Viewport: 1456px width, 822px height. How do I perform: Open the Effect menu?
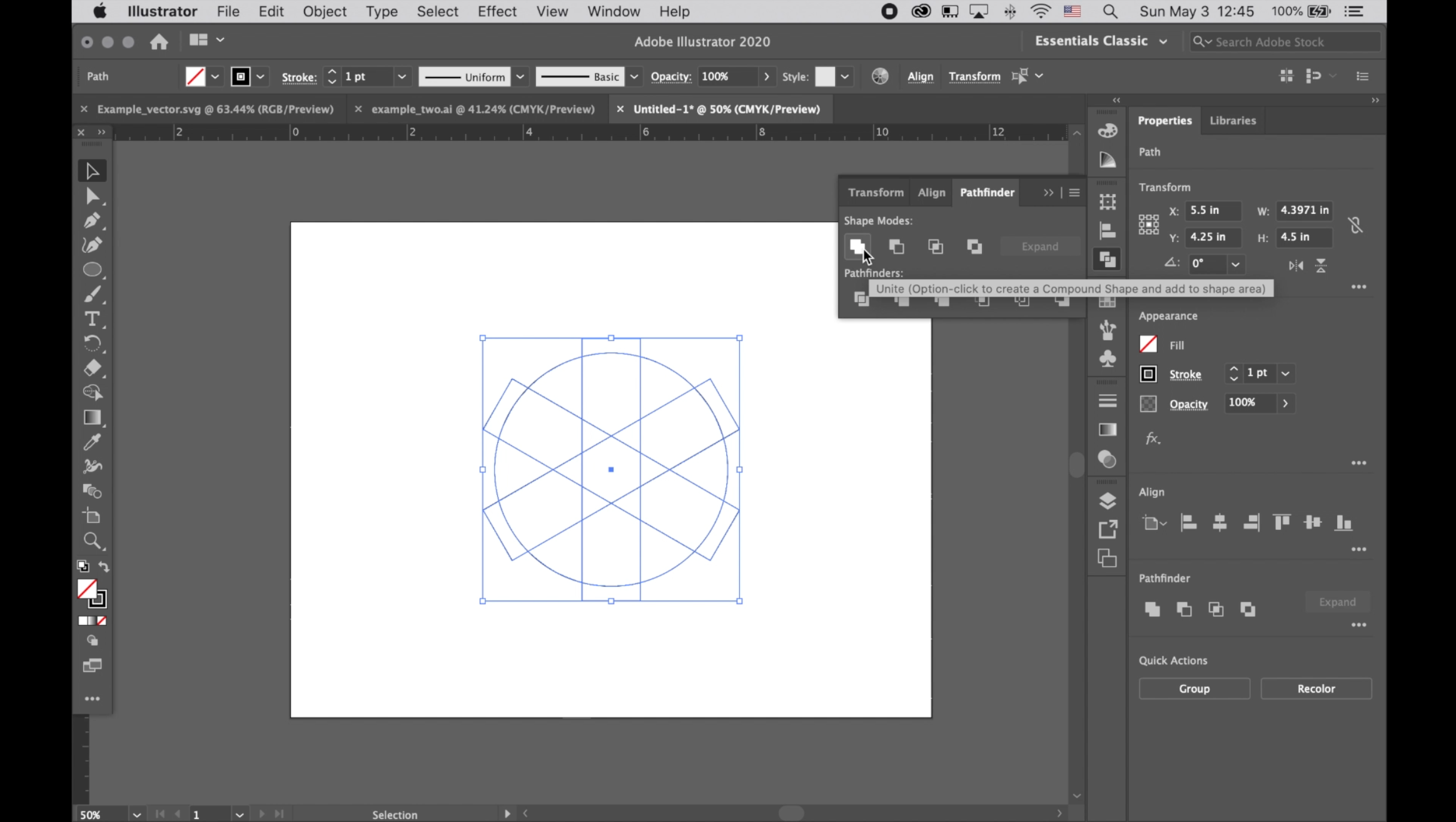497,11
